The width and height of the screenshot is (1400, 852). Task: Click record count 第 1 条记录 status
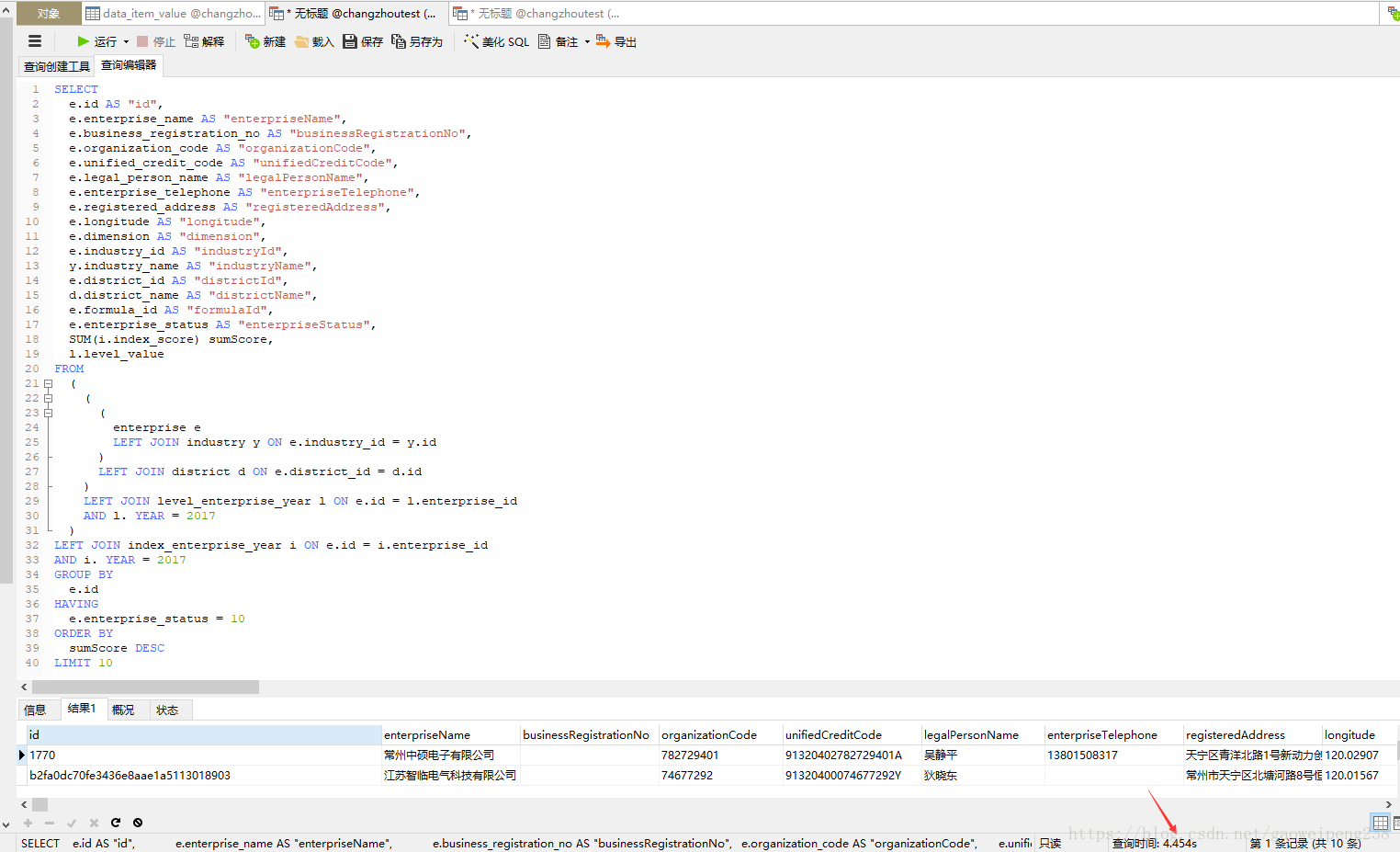tap(1304, 843)
